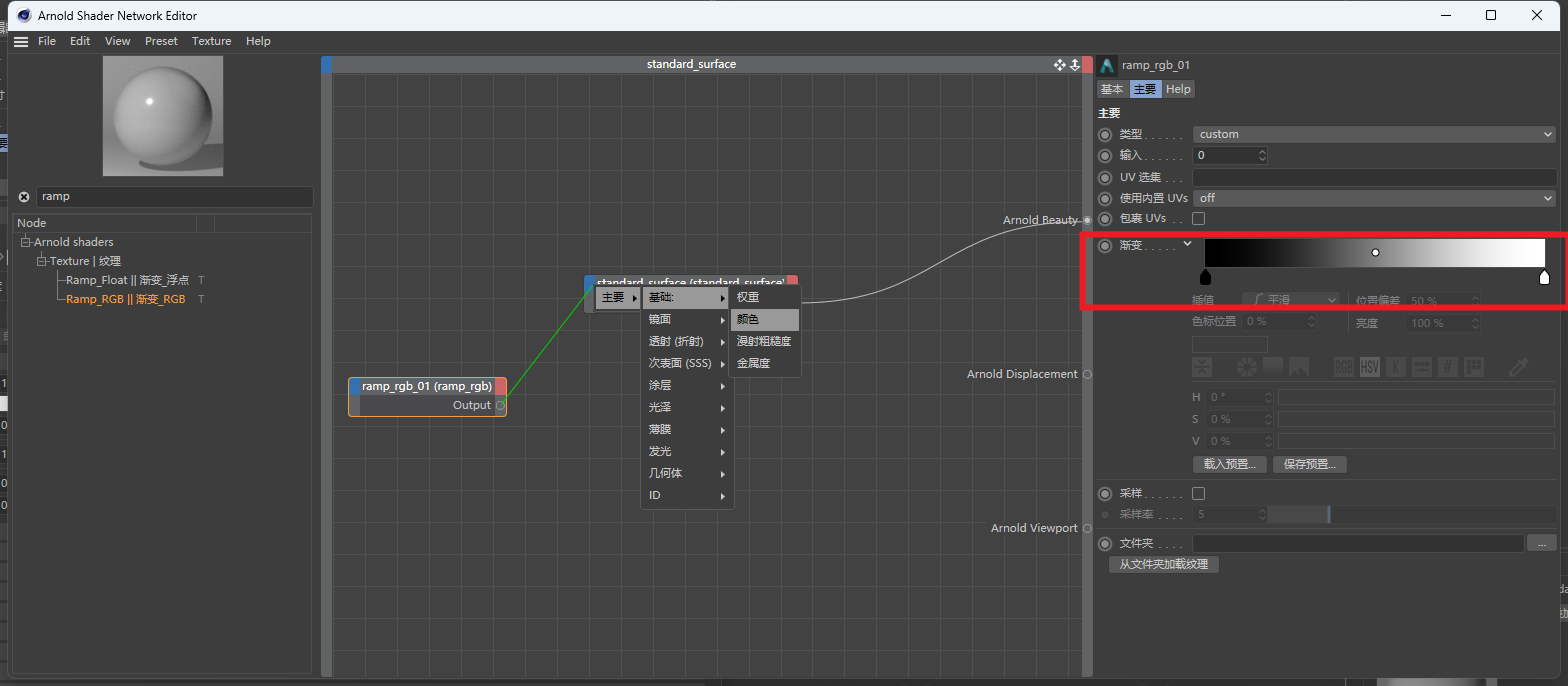The image size is (1568, 686).
Task: Open the Texture menu
Action: (x=212, y=41)
